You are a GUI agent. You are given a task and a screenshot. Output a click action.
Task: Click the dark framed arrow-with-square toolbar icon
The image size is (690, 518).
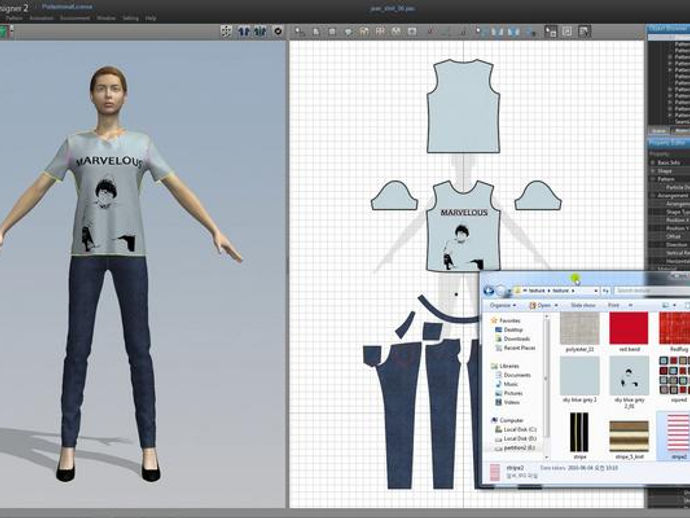click(550, 31)
